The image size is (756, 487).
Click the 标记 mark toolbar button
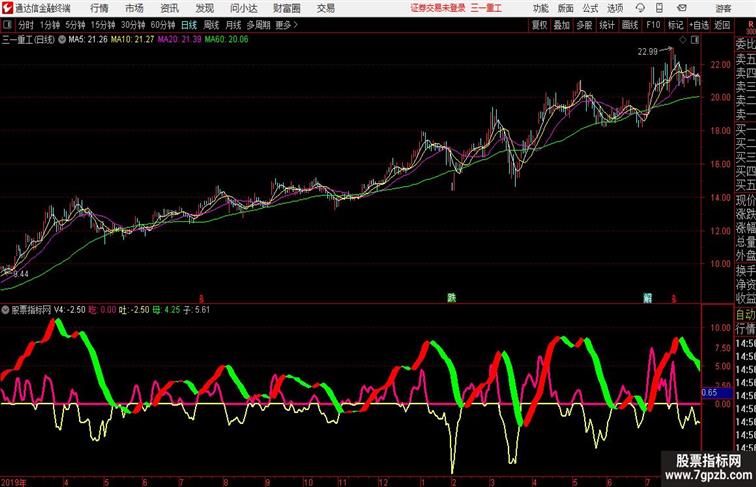coord(675,25)
